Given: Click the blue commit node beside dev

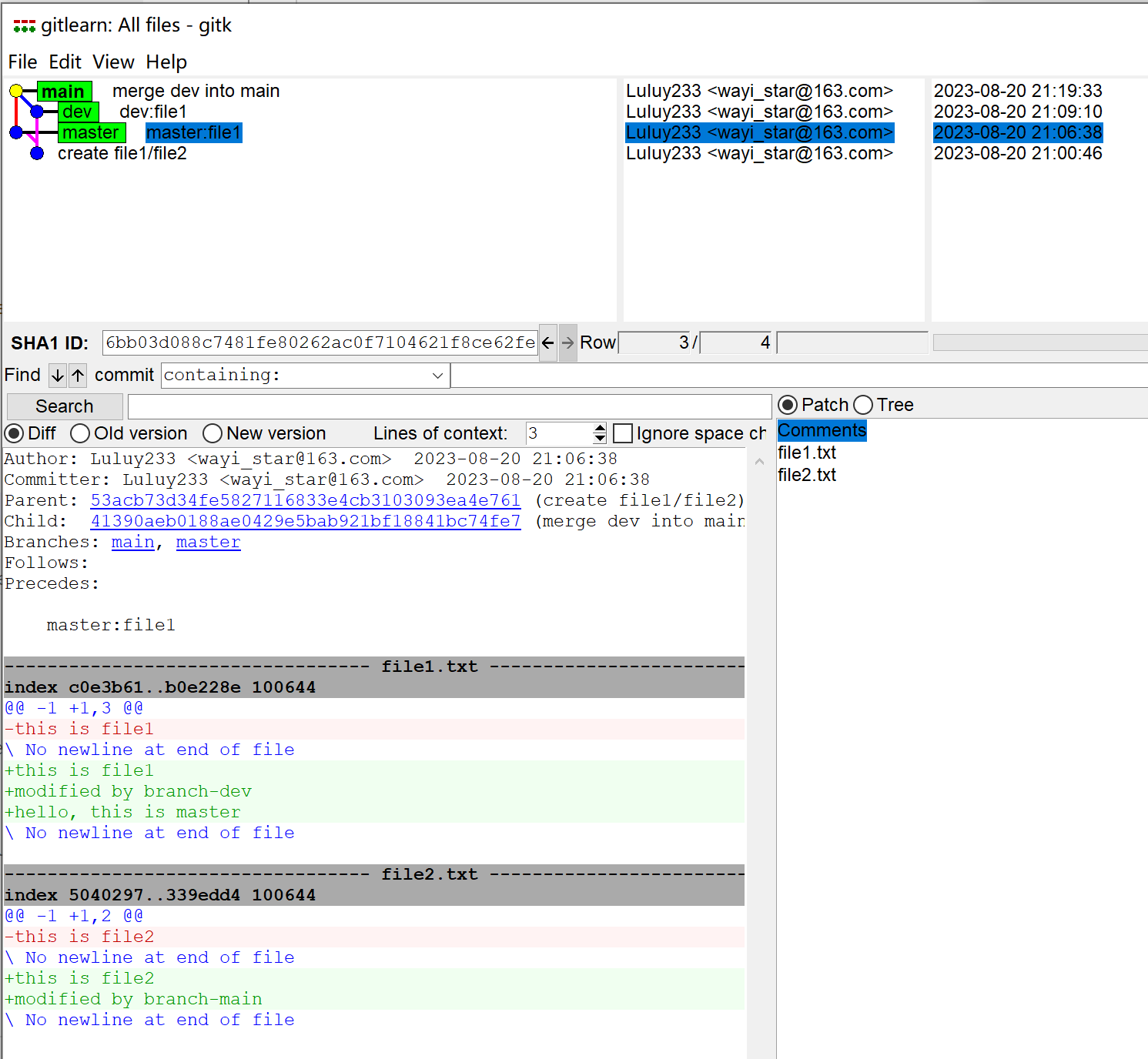Looking at the screenshot, I should [x=37, y=112].
